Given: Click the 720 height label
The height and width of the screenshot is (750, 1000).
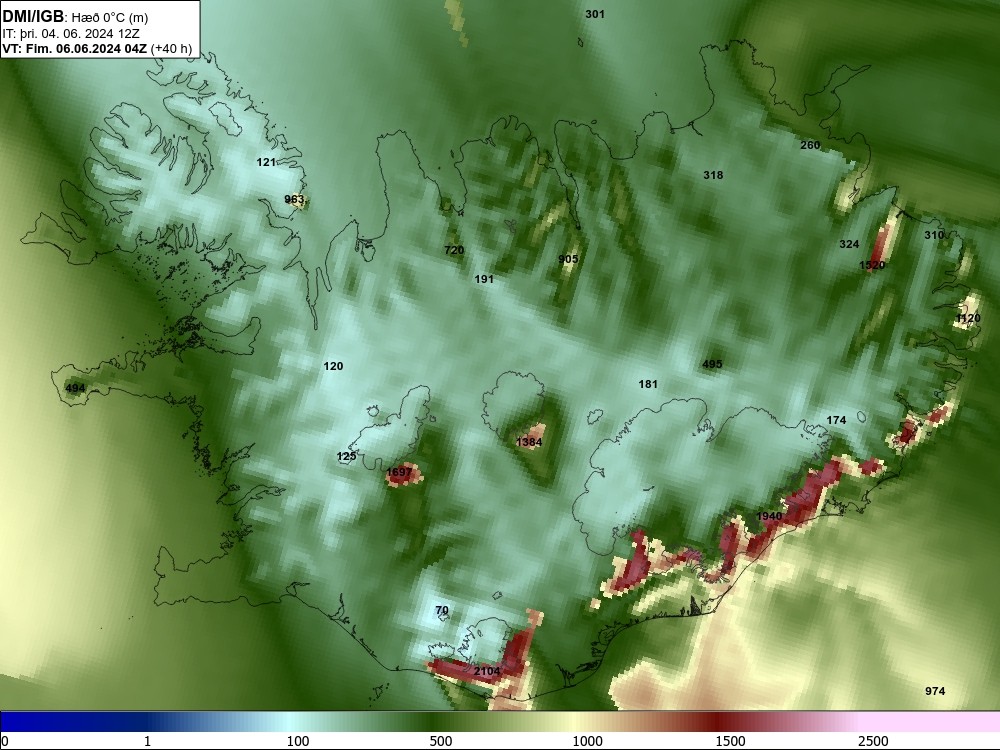Looking at the screenshot, I should click(454, 250).
